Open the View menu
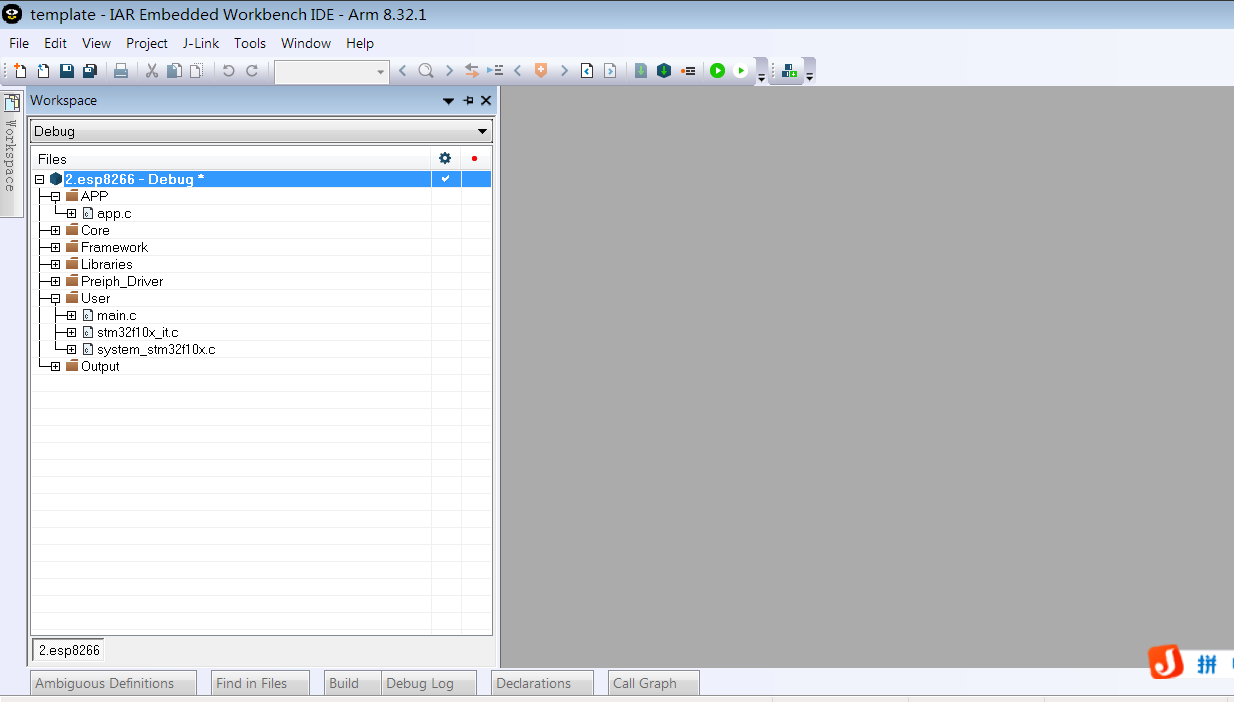Image resolution: width=1234 pixels, height=702 pixels. pyautogui.click(x=96, y=43)
